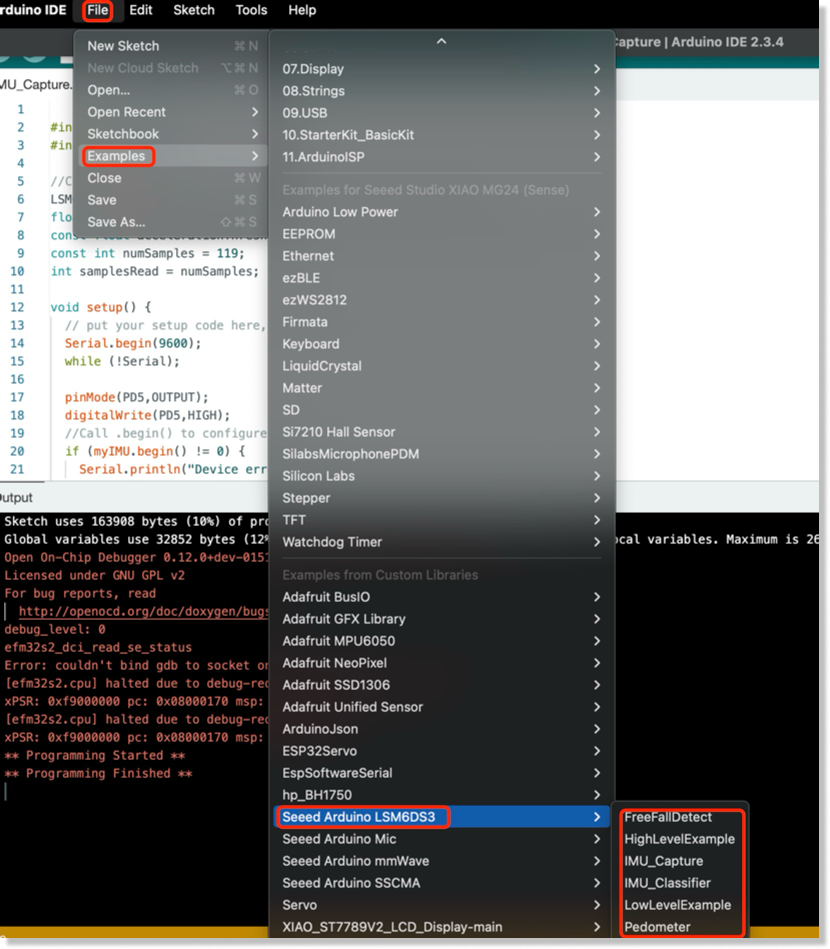Expand the Examples submenu

click(x=171, y=156)
